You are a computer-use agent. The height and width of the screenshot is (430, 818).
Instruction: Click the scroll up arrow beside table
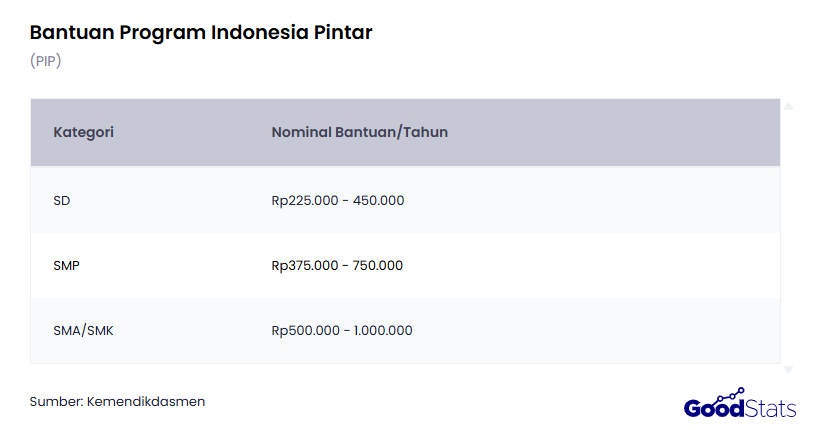point(788,106)
